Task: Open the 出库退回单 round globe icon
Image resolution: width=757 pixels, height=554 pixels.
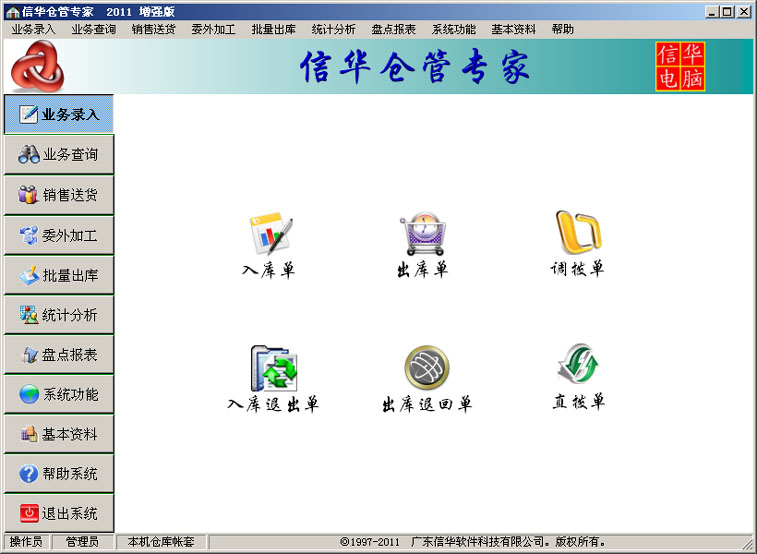Action: coord(427,368)
